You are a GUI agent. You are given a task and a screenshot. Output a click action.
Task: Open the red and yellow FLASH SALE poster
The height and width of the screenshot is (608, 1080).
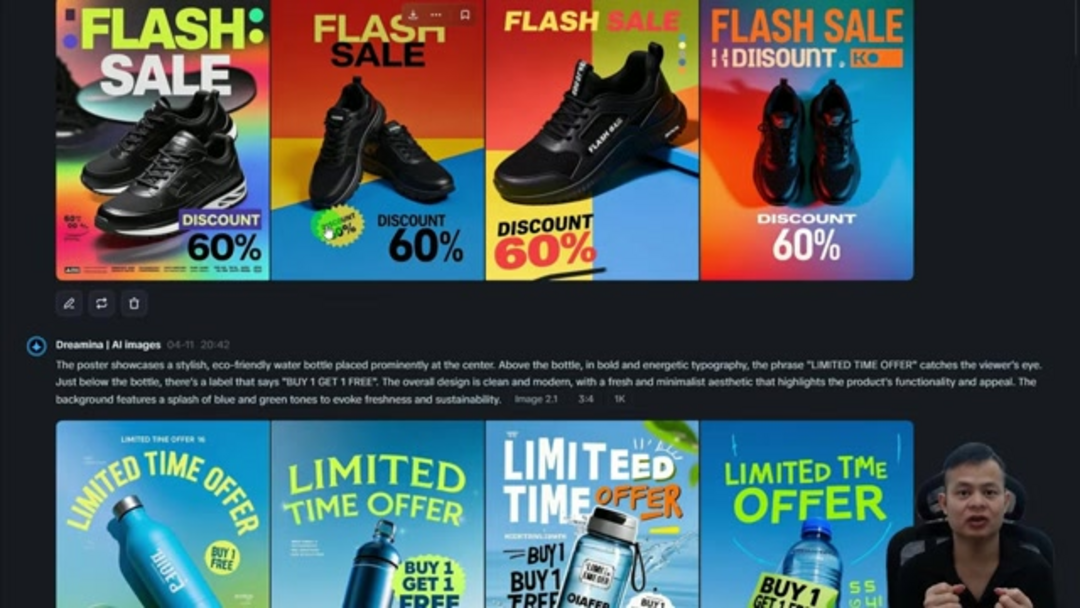click(x=377, y=140)
